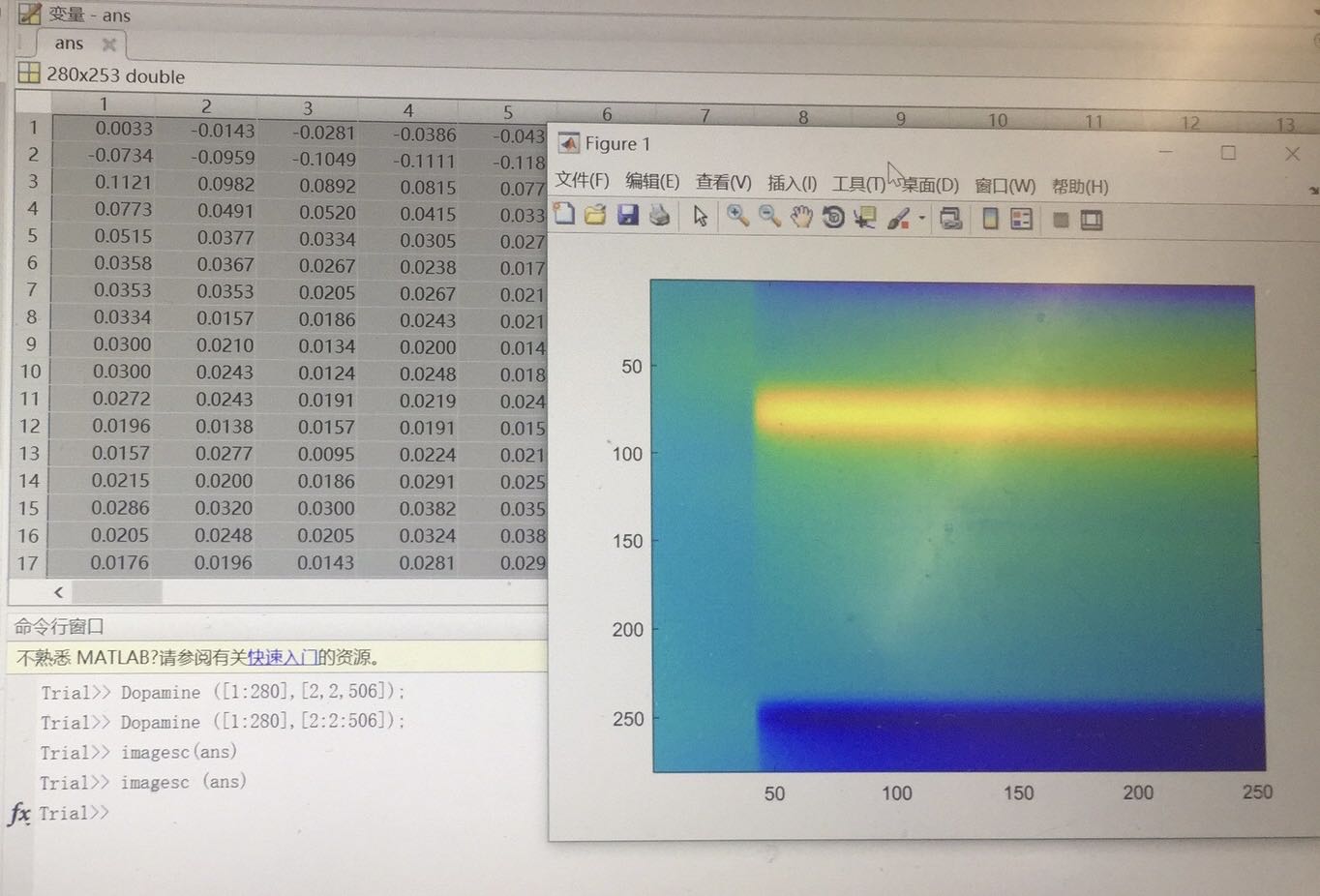
Task: Close the ans variable tab
Action: [108, 45]
